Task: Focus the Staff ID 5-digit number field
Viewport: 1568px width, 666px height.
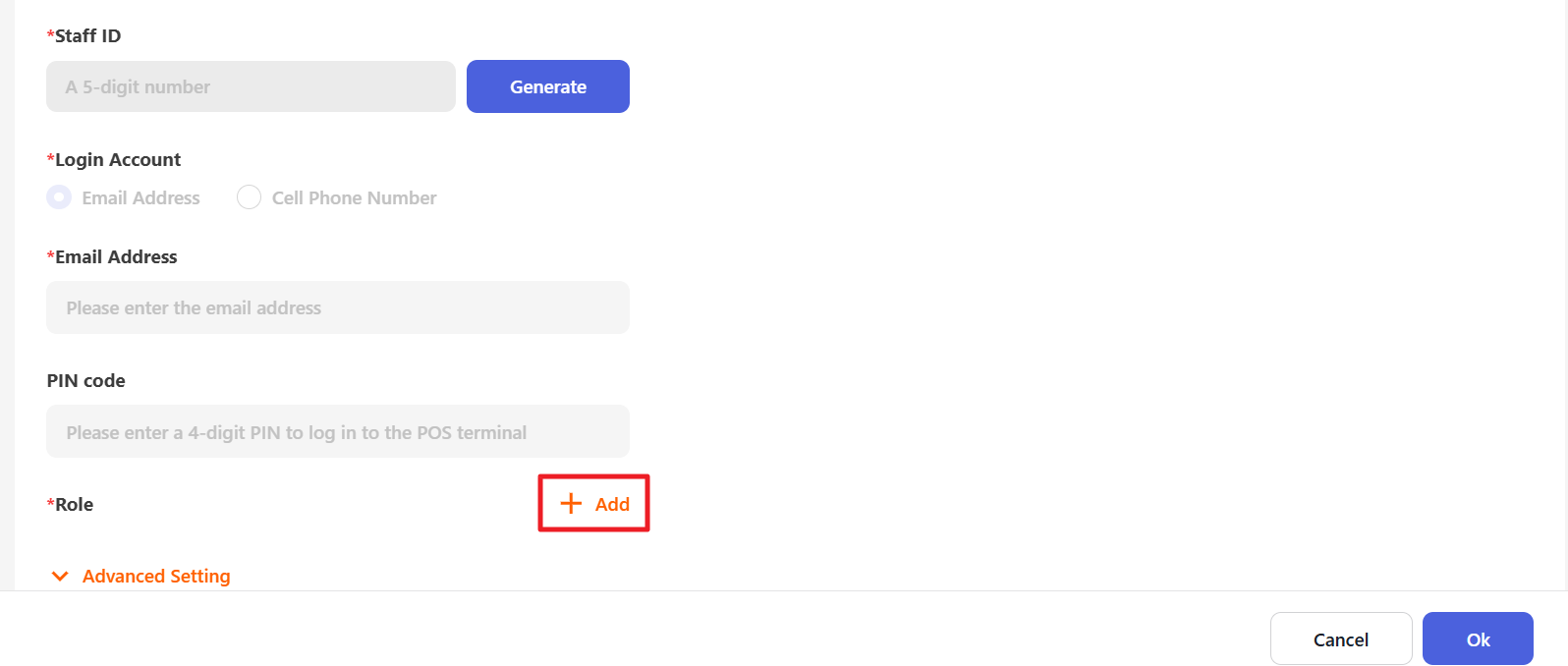Action: (x=251, y=86)
